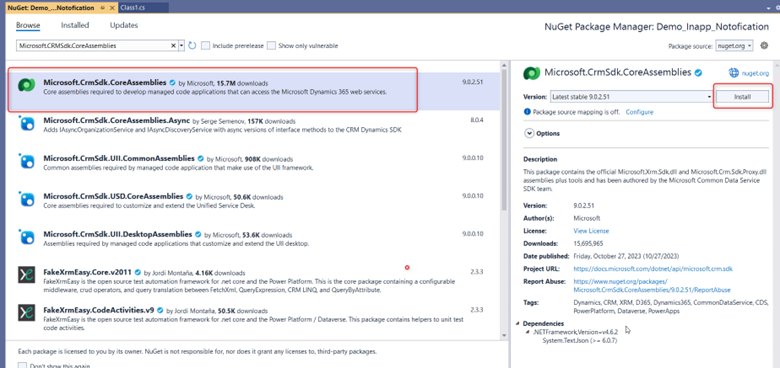Open the ReportAbuse nuget.org link
Screen dimensions: 780x368
tap(652, 285)
